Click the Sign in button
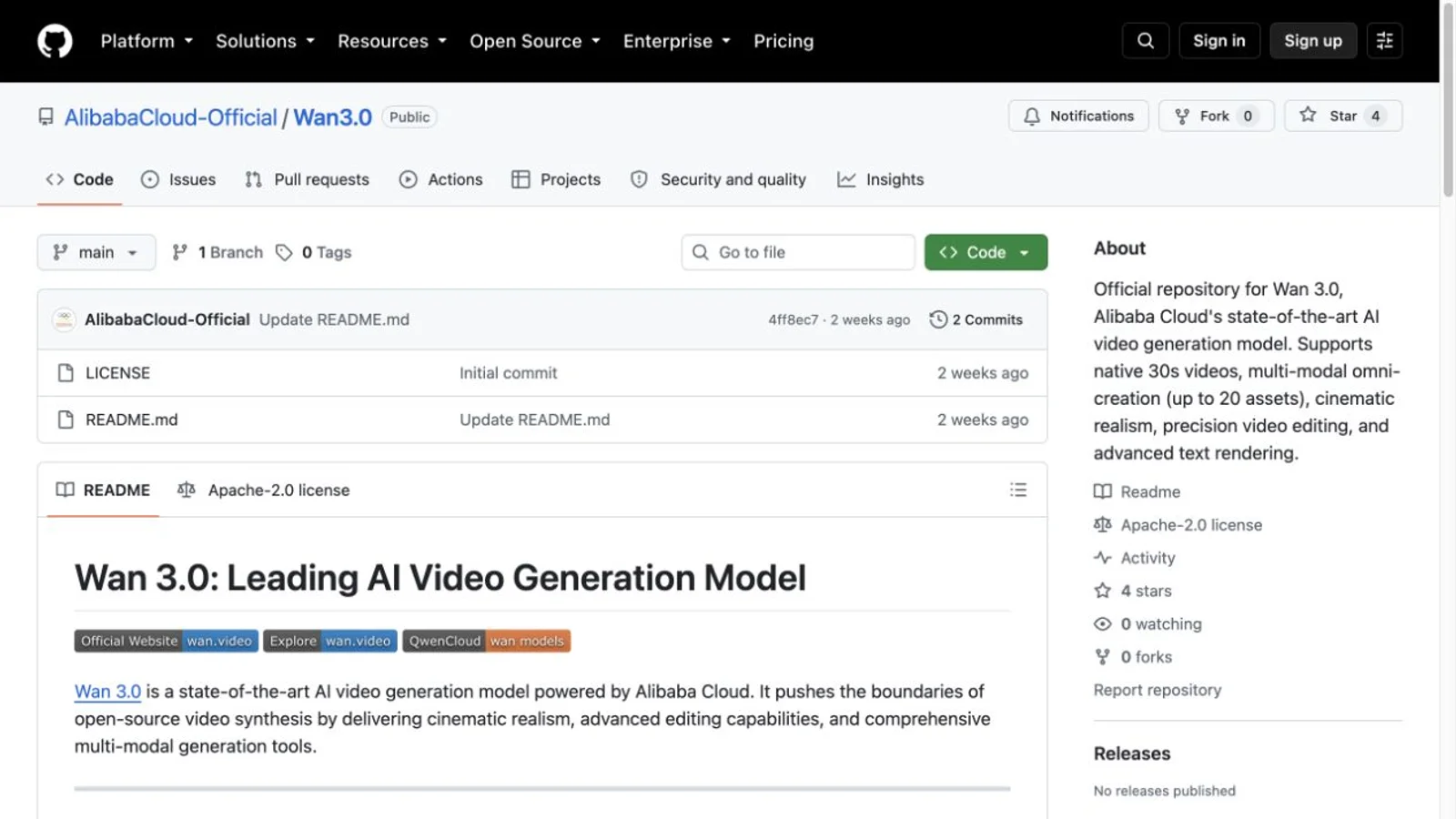Screen dimensions: 1456x819 [1218, 41]
